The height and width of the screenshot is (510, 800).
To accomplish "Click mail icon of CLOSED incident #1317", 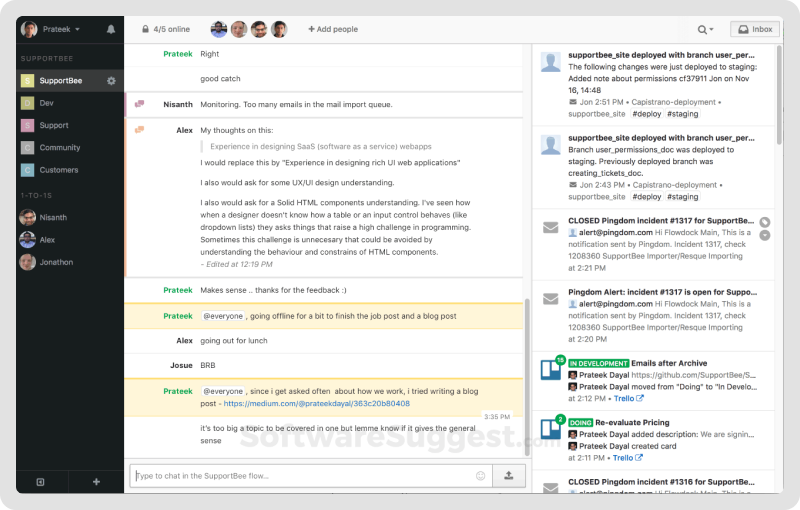I will pyautogui.click(x=551, y=227).
